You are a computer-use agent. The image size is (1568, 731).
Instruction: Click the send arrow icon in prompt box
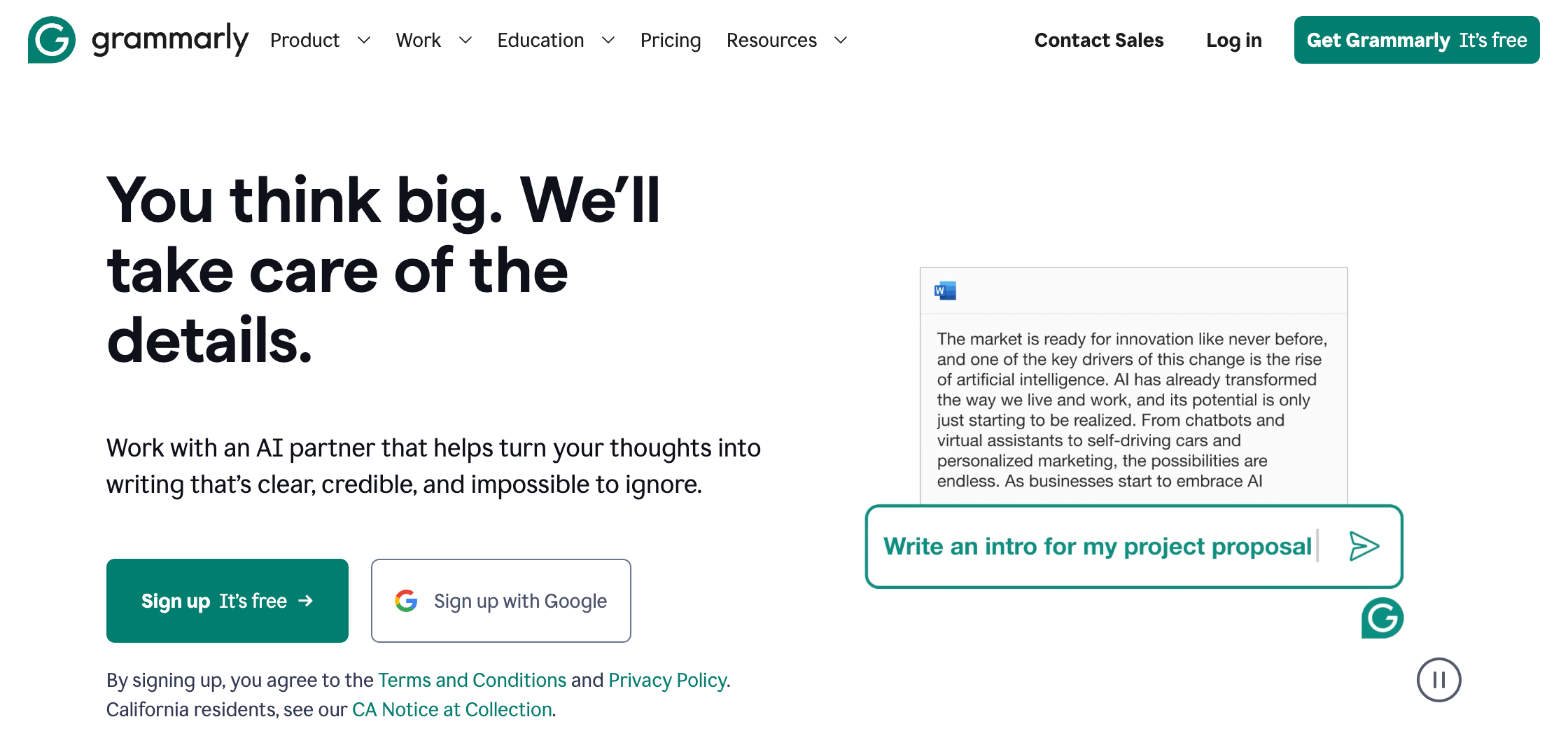click(x=1364, y=546)
